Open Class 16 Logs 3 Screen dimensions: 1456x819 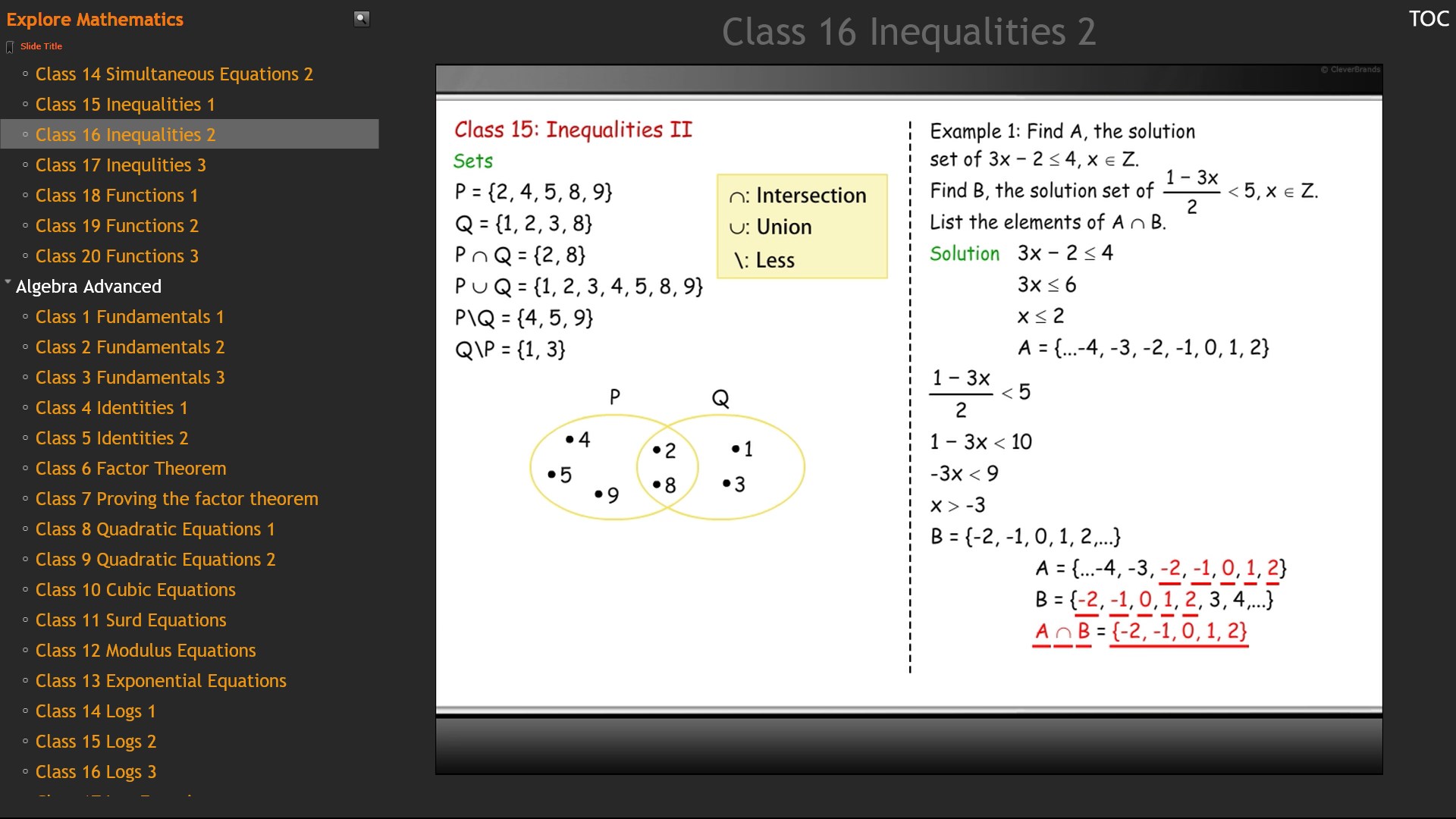(x=96, y=772)
